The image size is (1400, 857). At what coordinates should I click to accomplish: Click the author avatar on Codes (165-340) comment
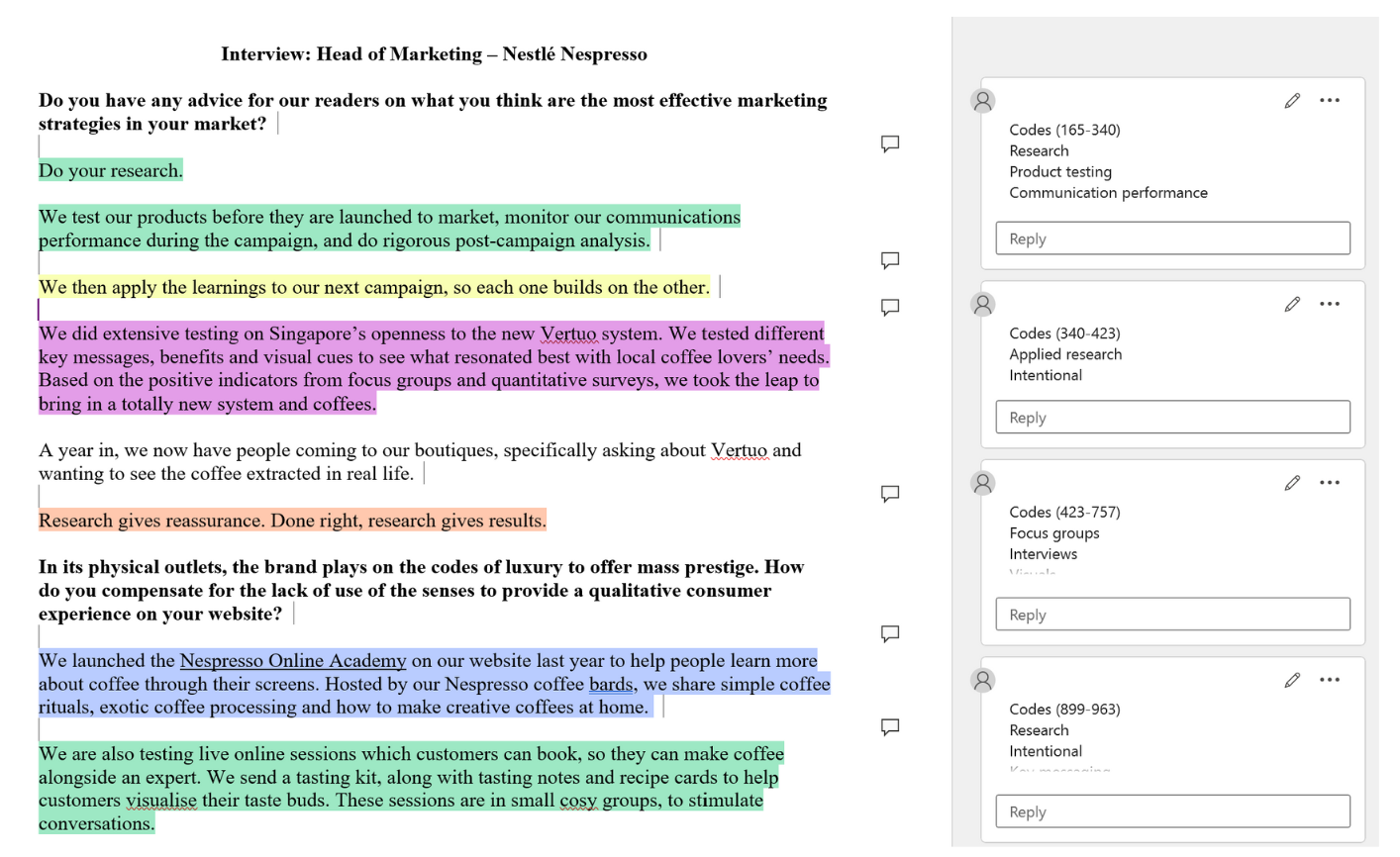tap(983, 101)
